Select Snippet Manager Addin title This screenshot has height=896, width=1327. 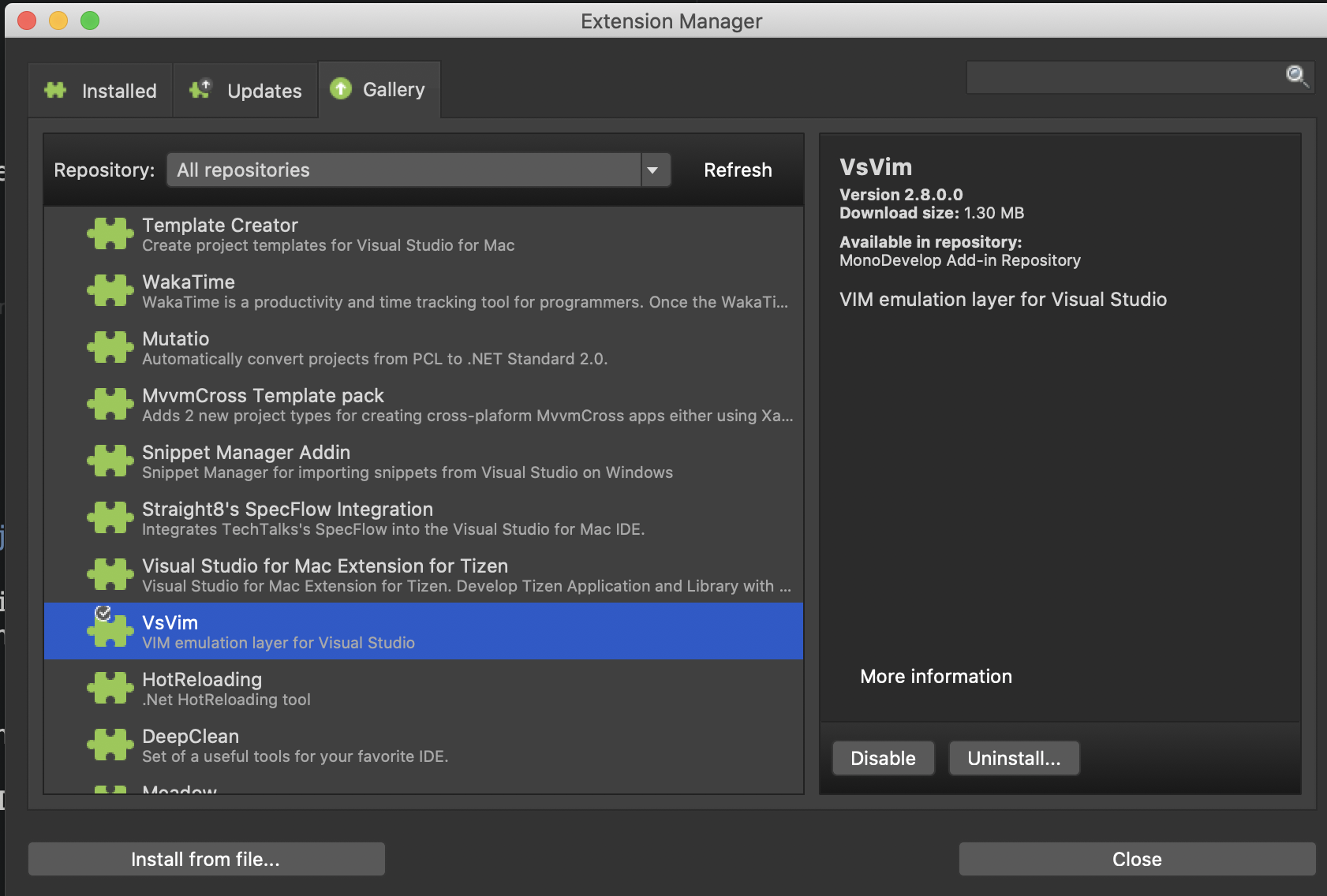click(246, 452)
